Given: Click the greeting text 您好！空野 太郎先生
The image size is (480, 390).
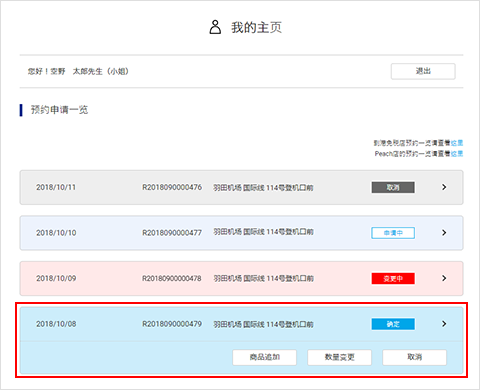Looking at the screenshot, I should [78, 71].
